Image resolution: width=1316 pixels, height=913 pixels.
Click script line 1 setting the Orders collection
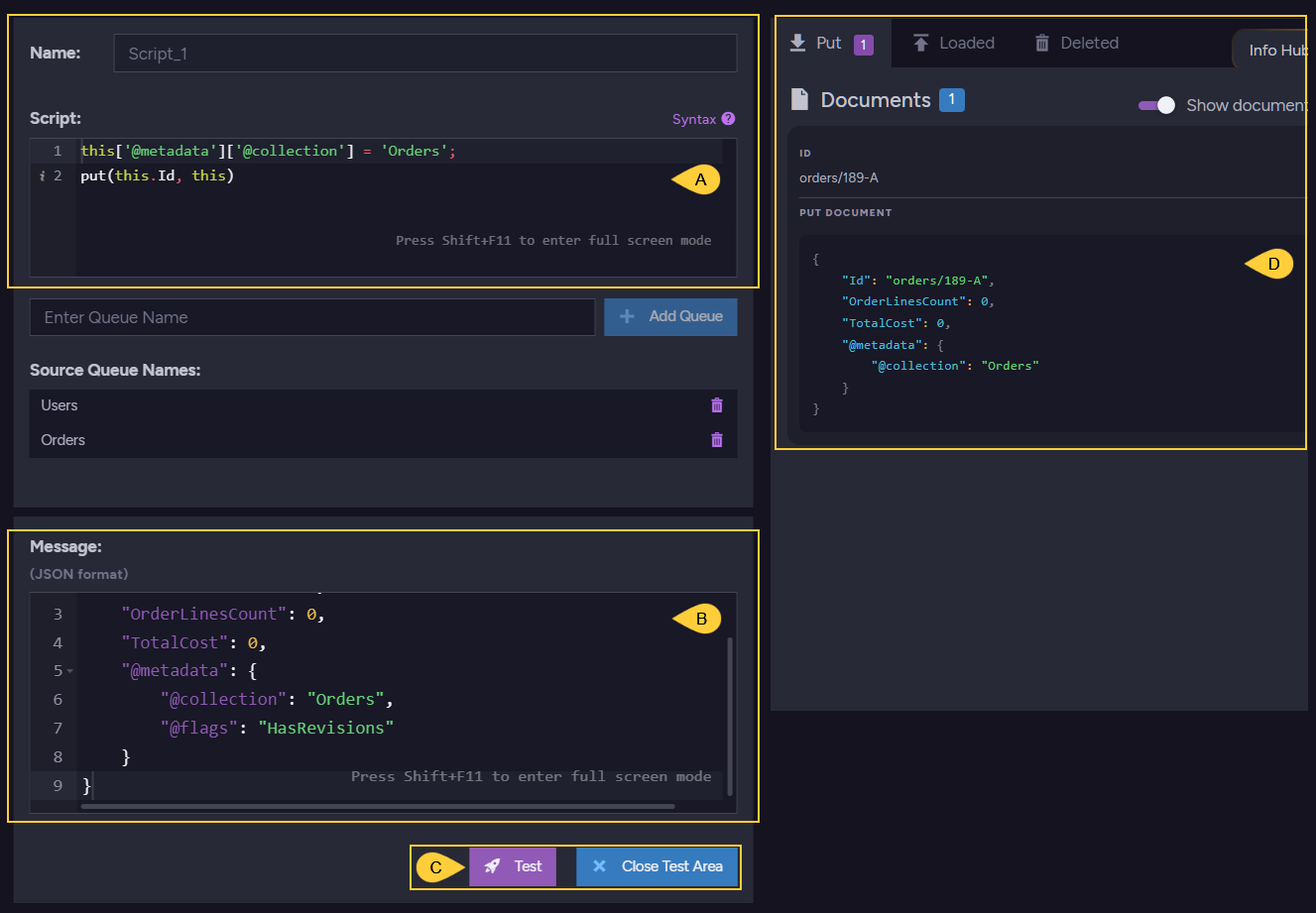[268, 151]
